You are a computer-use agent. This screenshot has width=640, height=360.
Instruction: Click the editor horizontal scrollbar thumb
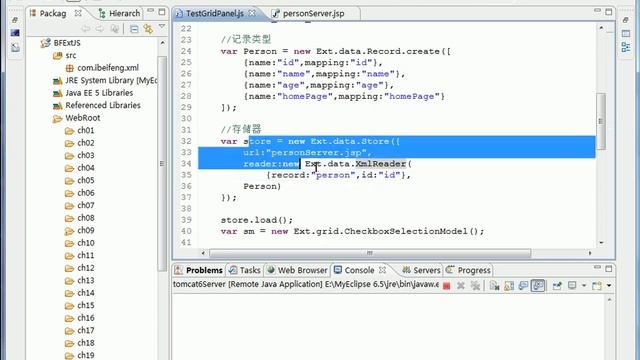tap(370, 253)
